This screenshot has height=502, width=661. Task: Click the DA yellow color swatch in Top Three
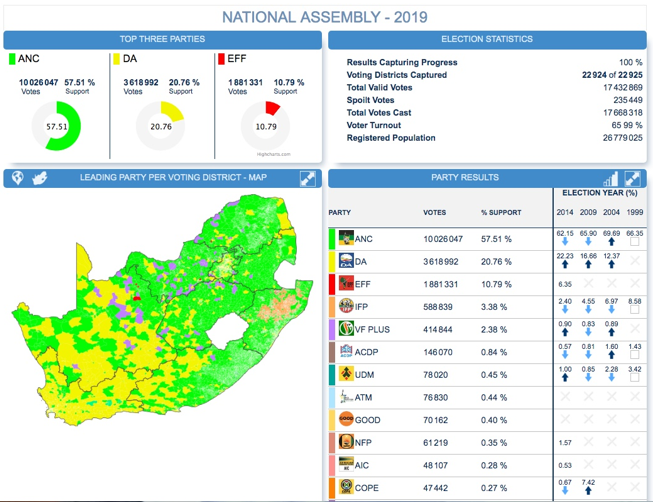[x=116, y=59]
